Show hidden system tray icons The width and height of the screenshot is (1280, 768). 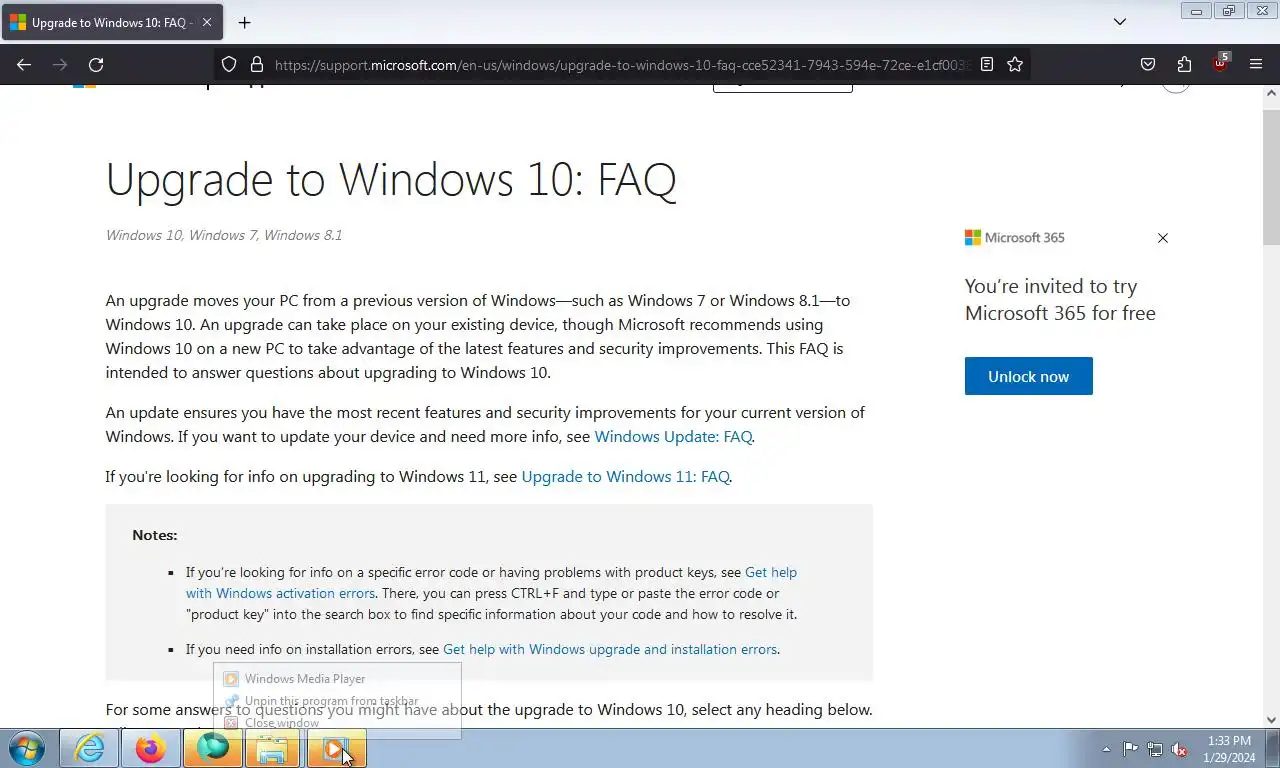(1106, 749)
